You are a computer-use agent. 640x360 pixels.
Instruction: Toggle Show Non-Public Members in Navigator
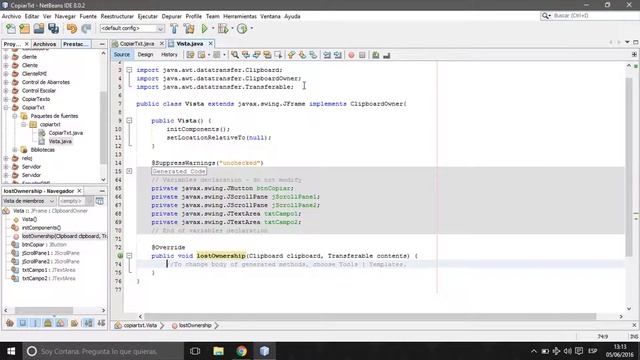coord(48,323)
